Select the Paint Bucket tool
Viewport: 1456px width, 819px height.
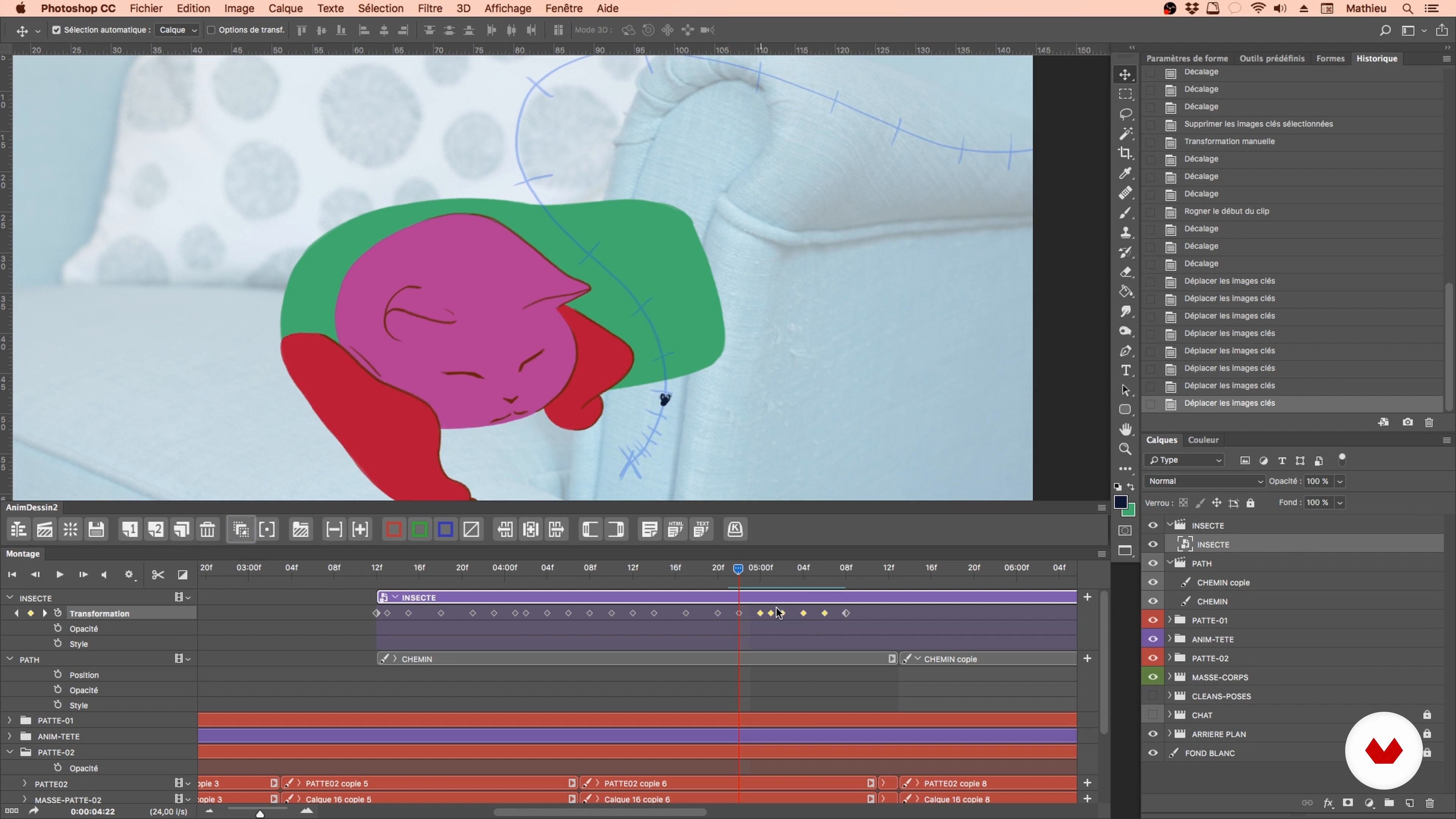point(1125,292)
